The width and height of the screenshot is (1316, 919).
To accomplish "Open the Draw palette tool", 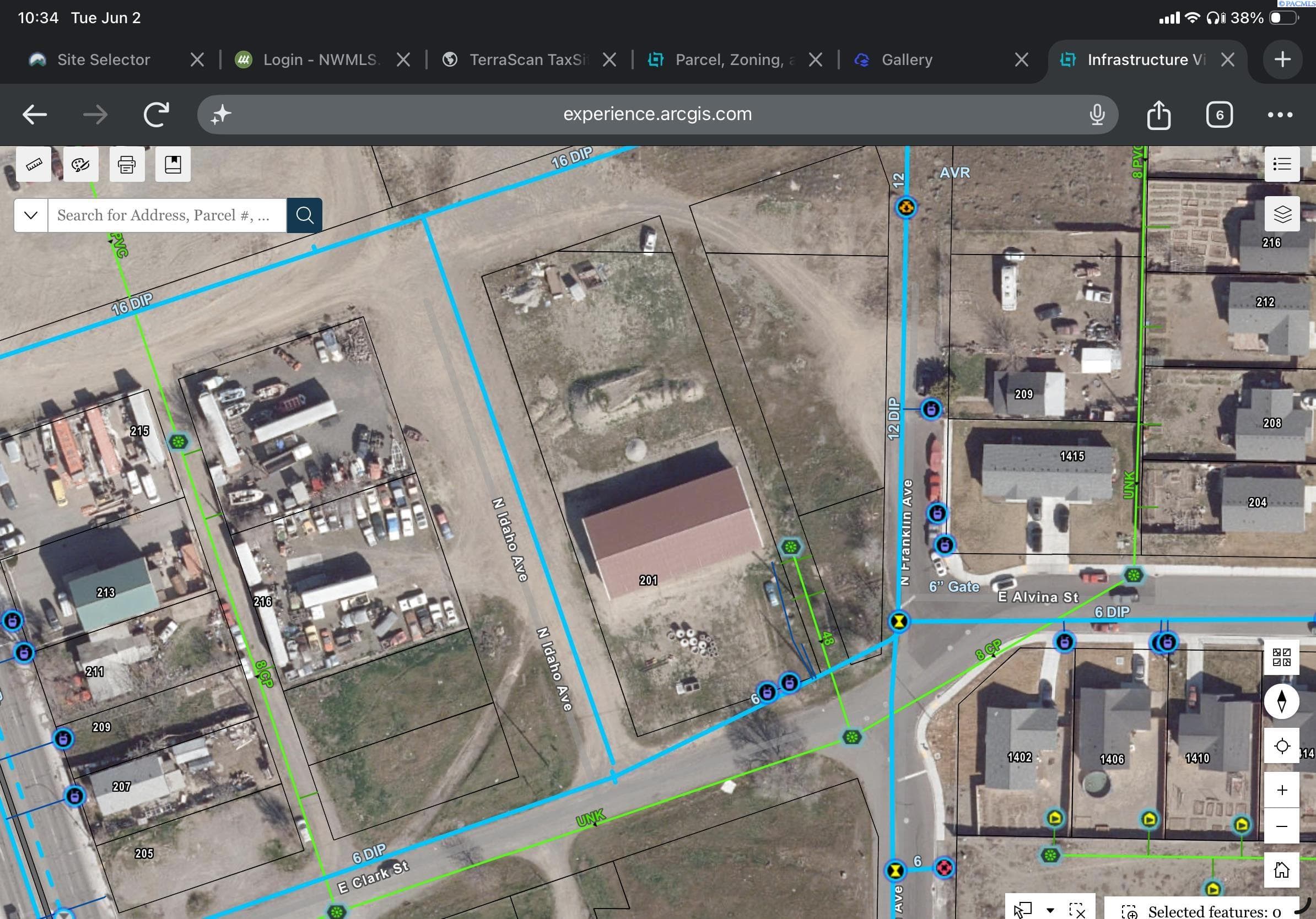I will (x=80, y=164).
